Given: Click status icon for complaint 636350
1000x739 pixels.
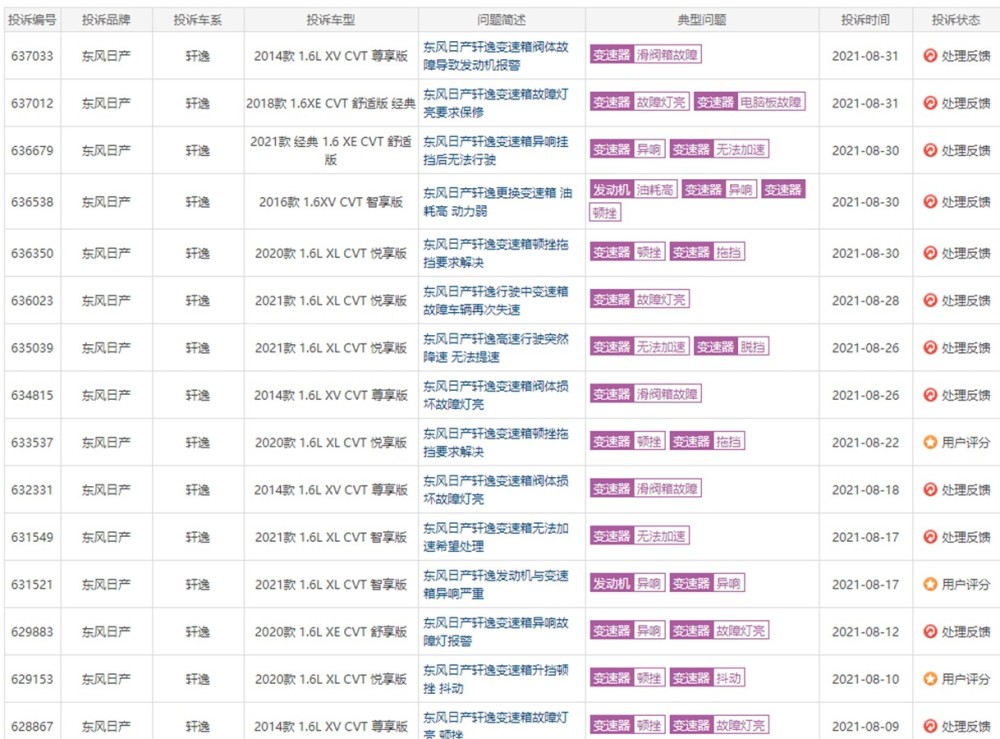Looking at the screenshot, I should [930, 252].
